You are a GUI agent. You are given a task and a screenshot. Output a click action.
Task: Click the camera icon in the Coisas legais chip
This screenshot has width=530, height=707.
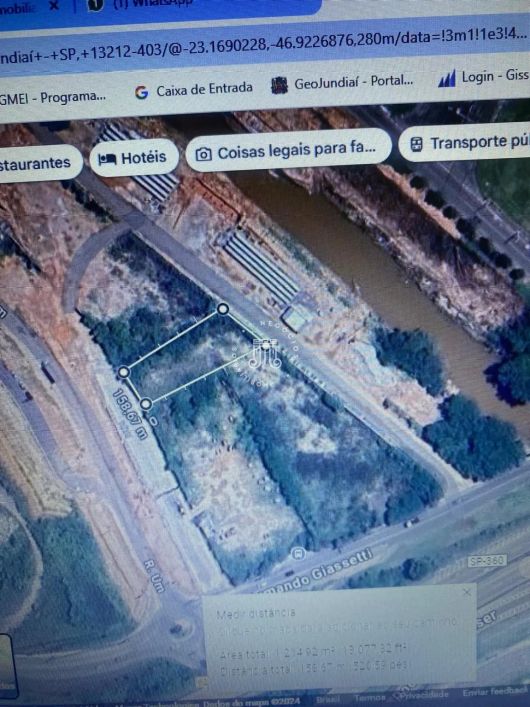[x=203, y=154]
